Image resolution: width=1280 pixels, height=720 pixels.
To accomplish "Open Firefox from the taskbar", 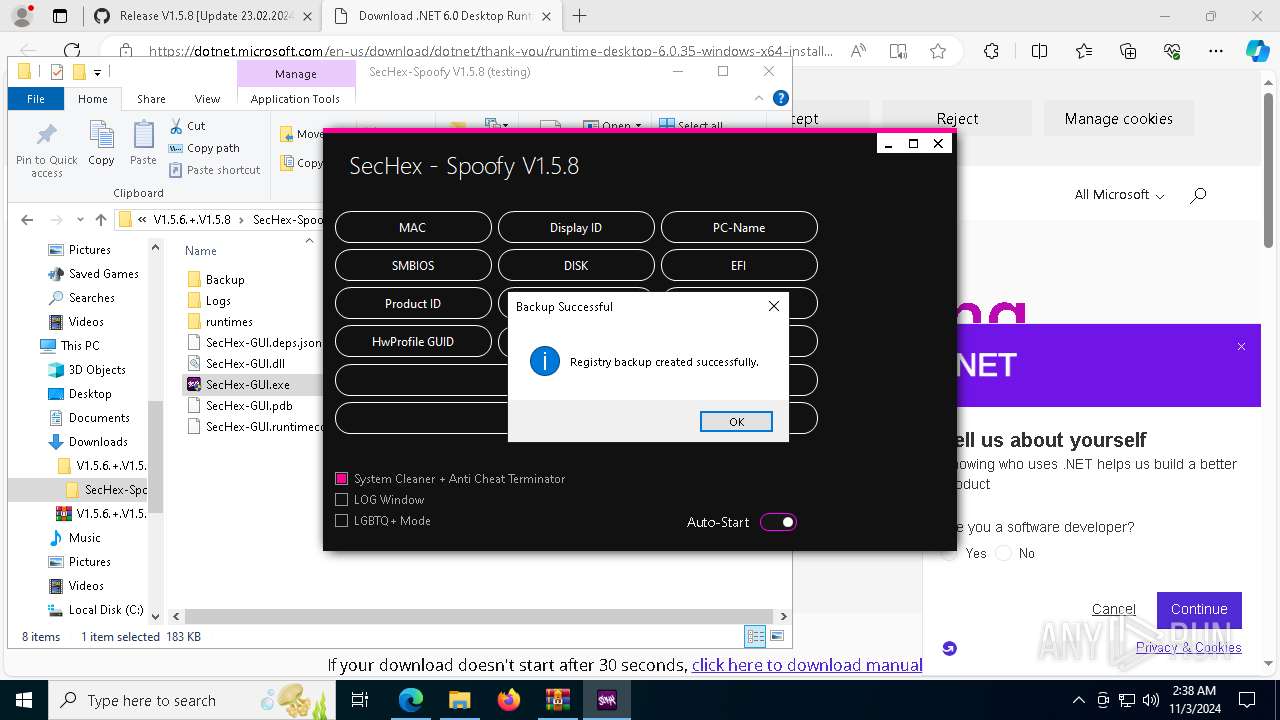I will click(509, 700).
